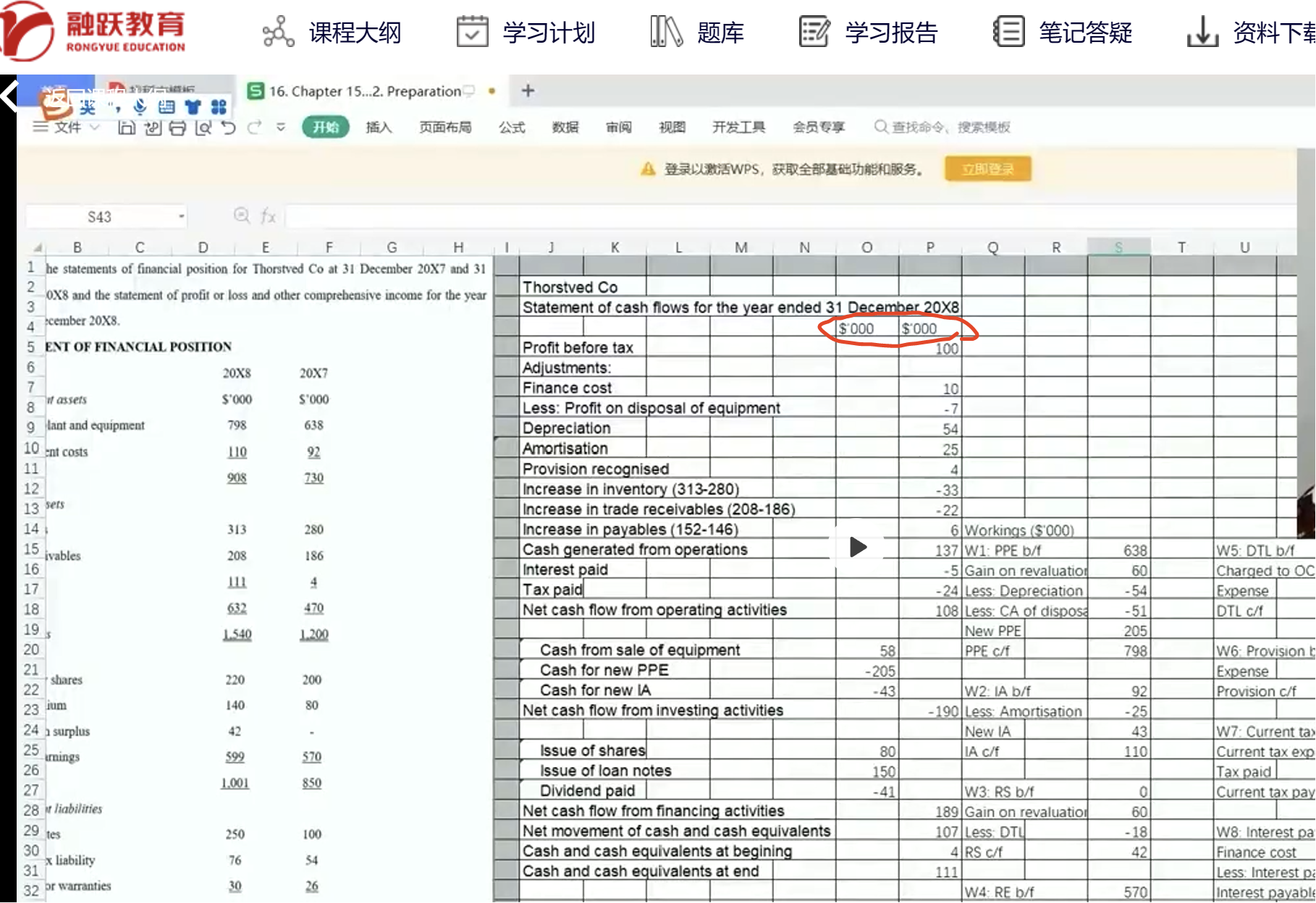The image size is (1316, 903).
Task: Open the 学习报告 study report
Action: tap(891, 33)
